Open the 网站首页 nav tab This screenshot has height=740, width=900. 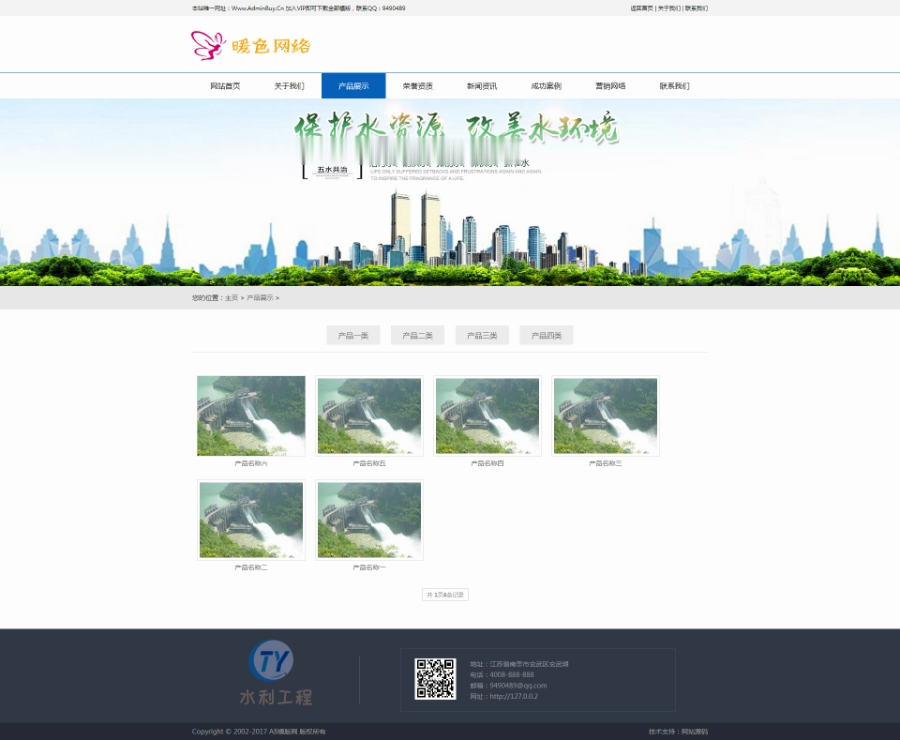coord(225,86)
